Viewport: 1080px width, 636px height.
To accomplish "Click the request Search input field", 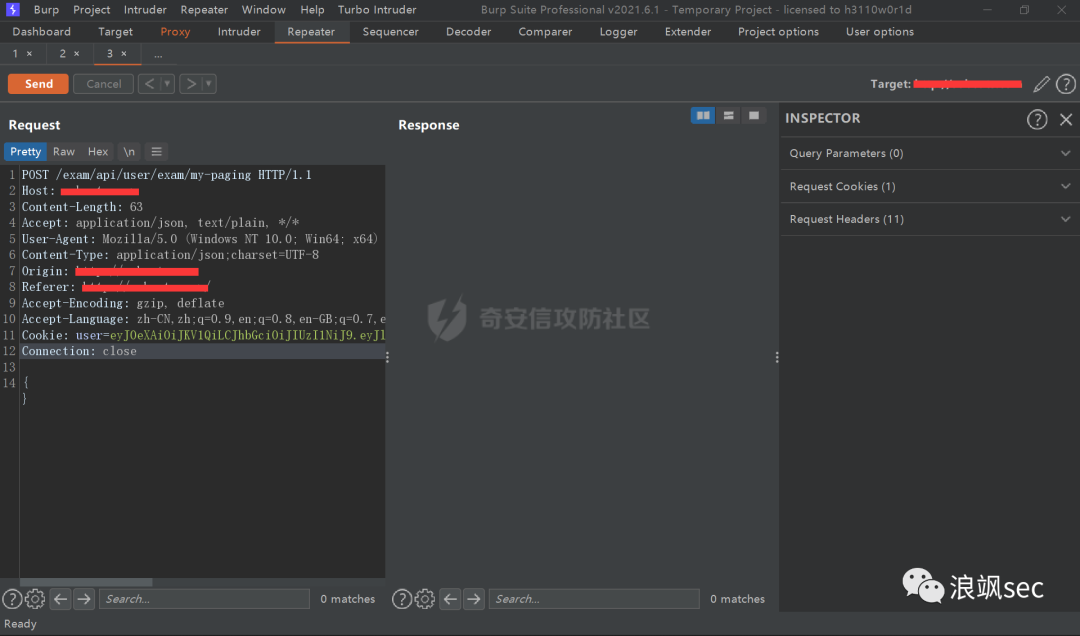I will [204, 599].
